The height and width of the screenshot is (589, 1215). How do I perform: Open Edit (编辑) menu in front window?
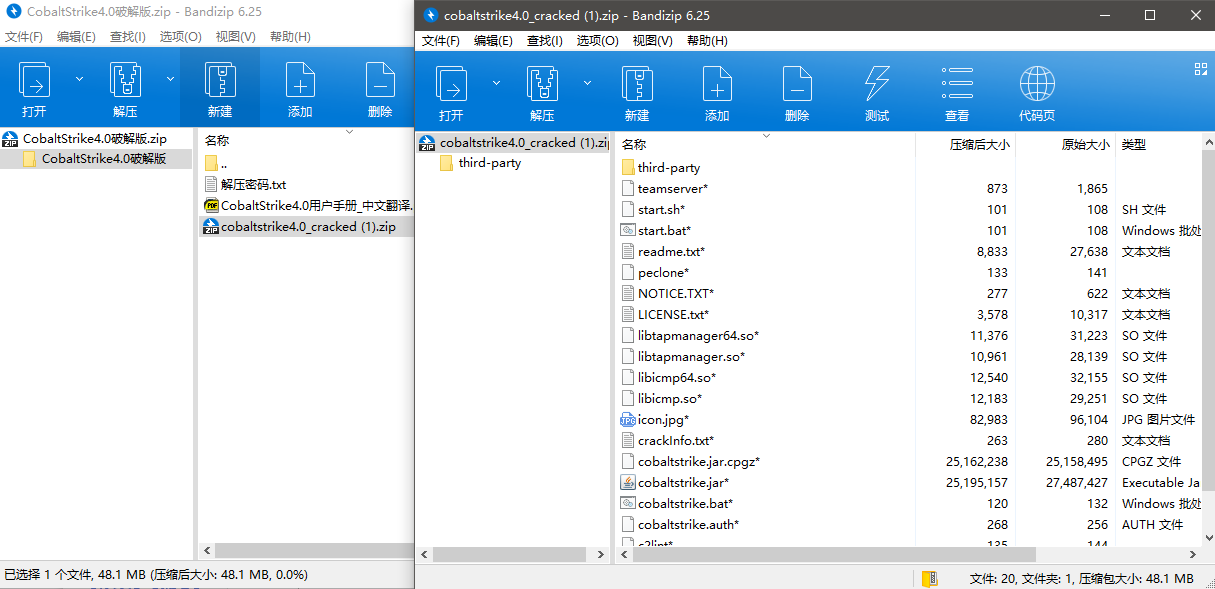tap(493, 41)
